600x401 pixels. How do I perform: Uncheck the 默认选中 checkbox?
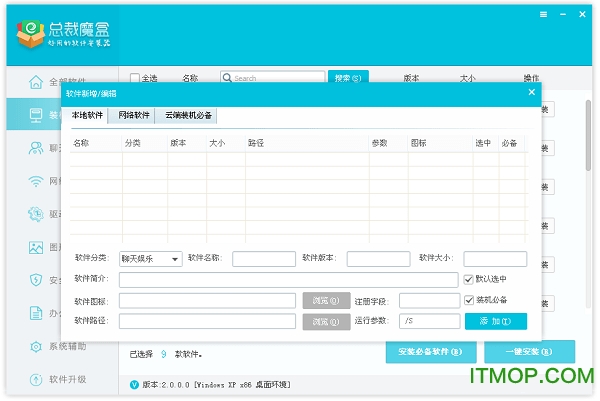[x=469, y=279]
